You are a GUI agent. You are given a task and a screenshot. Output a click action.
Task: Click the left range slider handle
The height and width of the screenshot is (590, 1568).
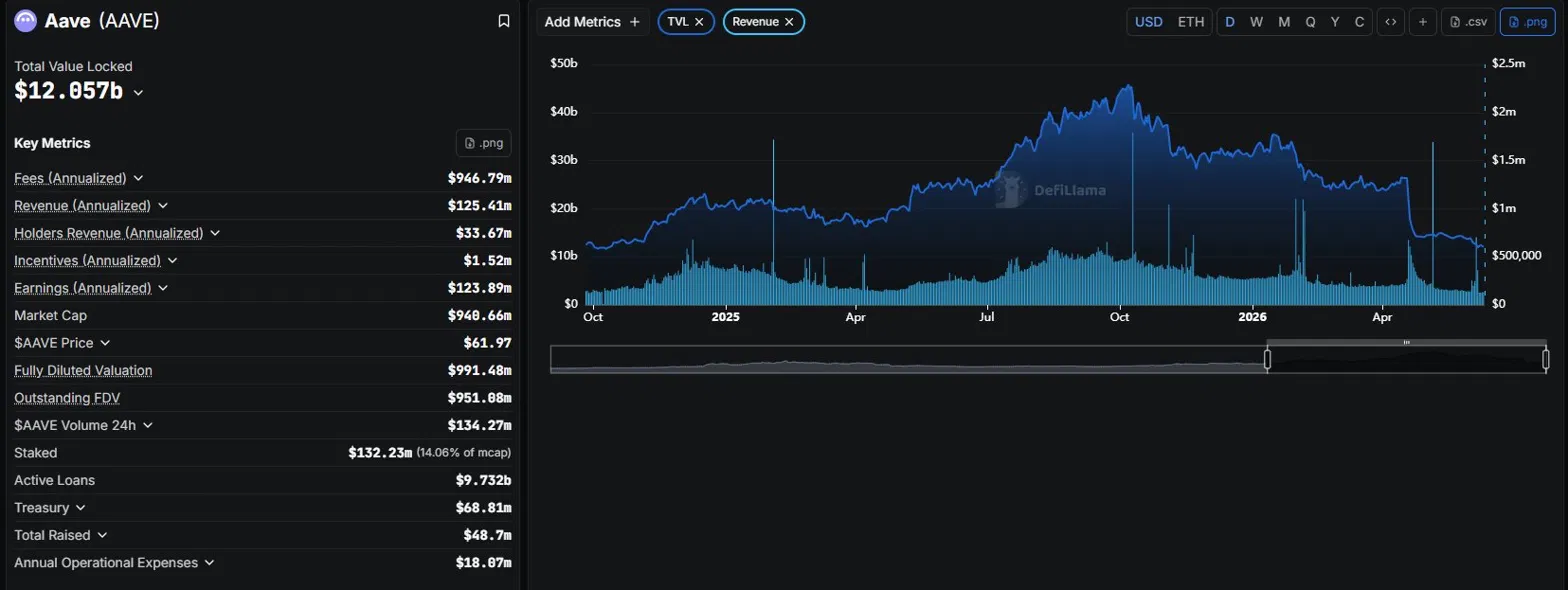tap(1268, 359)
